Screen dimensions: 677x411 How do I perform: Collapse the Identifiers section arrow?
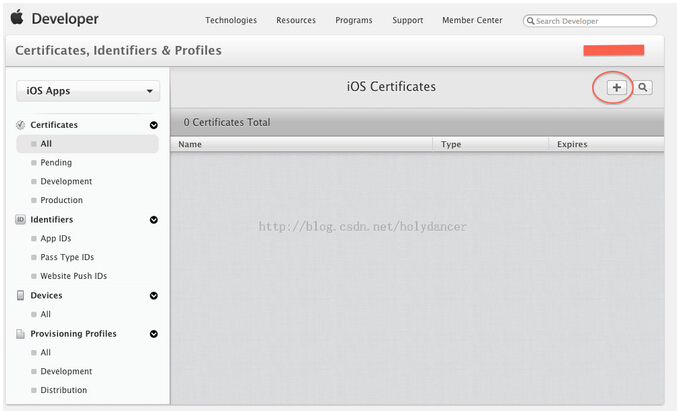[154, 220]
